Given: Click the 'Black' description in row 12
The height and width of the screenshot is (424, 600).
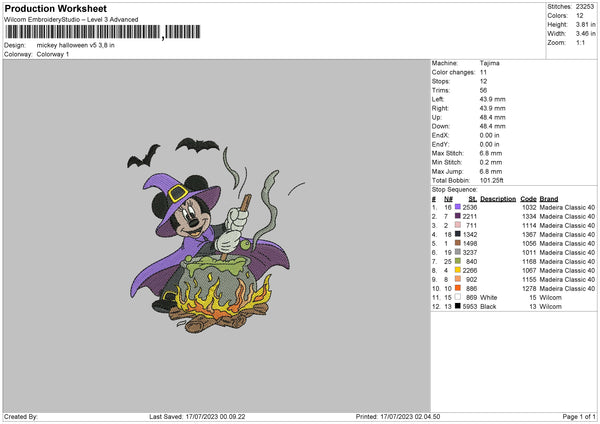Looking at the screenshot, I should point(488,306).
